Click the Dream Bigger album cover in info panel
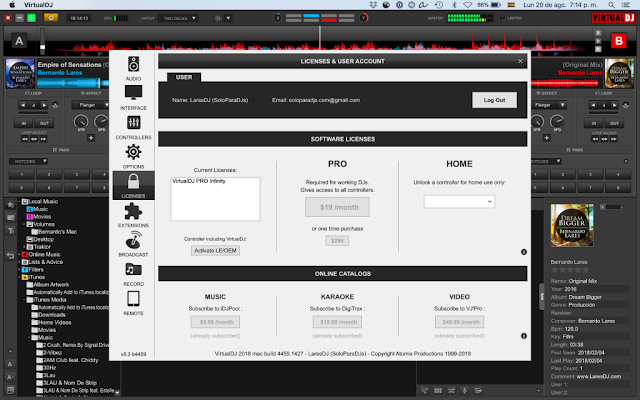Screen dimensions: 640x400 point(571,225)
